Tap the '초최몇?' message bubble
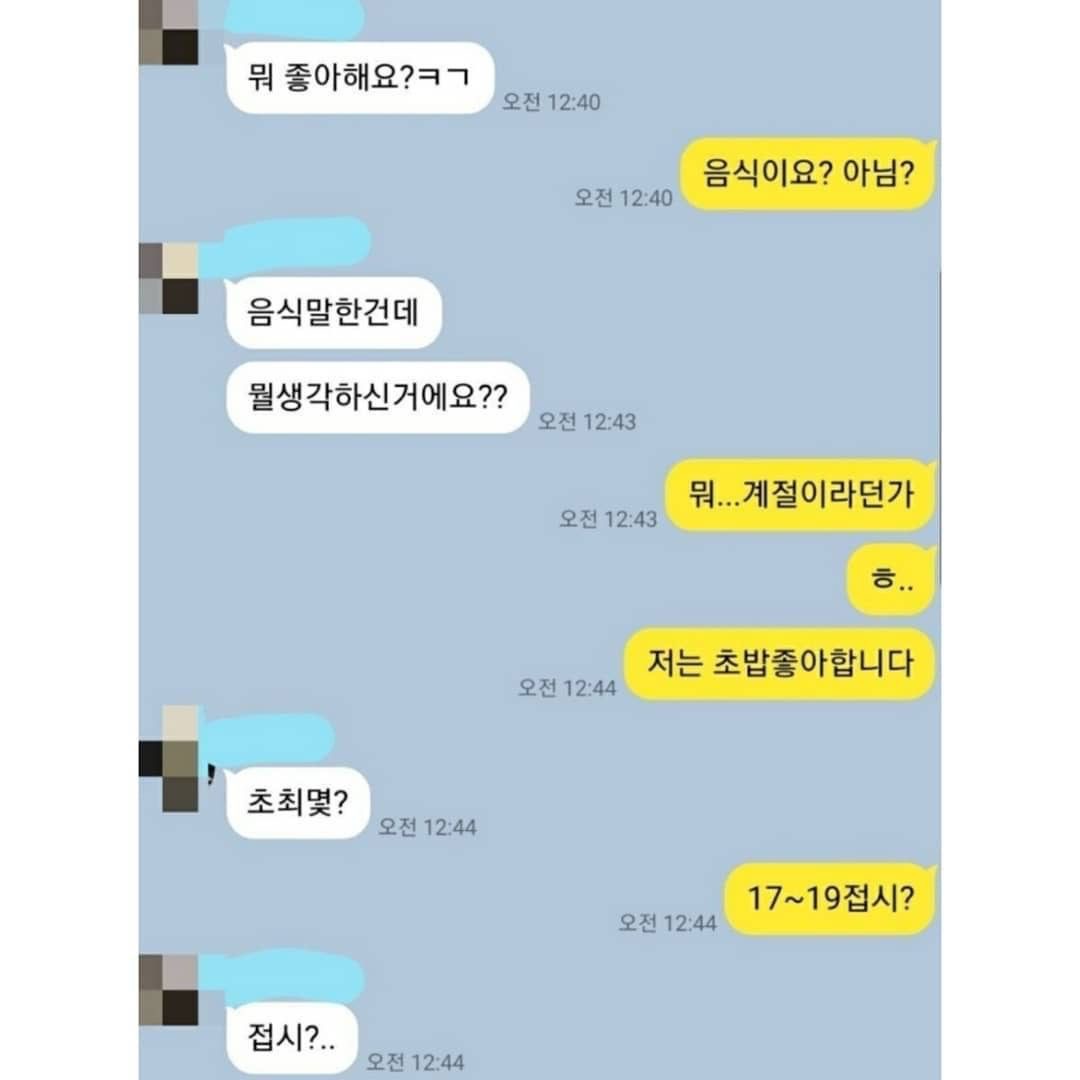 click(x=298, y=803)
